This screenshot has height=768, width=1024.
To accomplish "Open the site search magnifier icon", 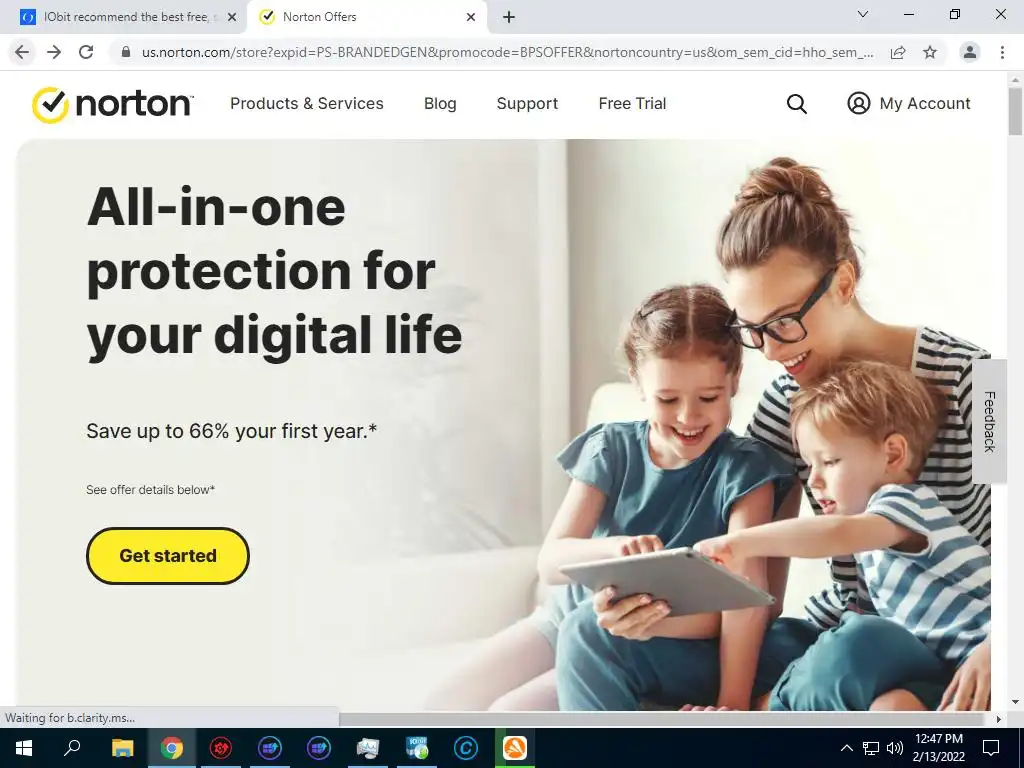I will point(796,104).
